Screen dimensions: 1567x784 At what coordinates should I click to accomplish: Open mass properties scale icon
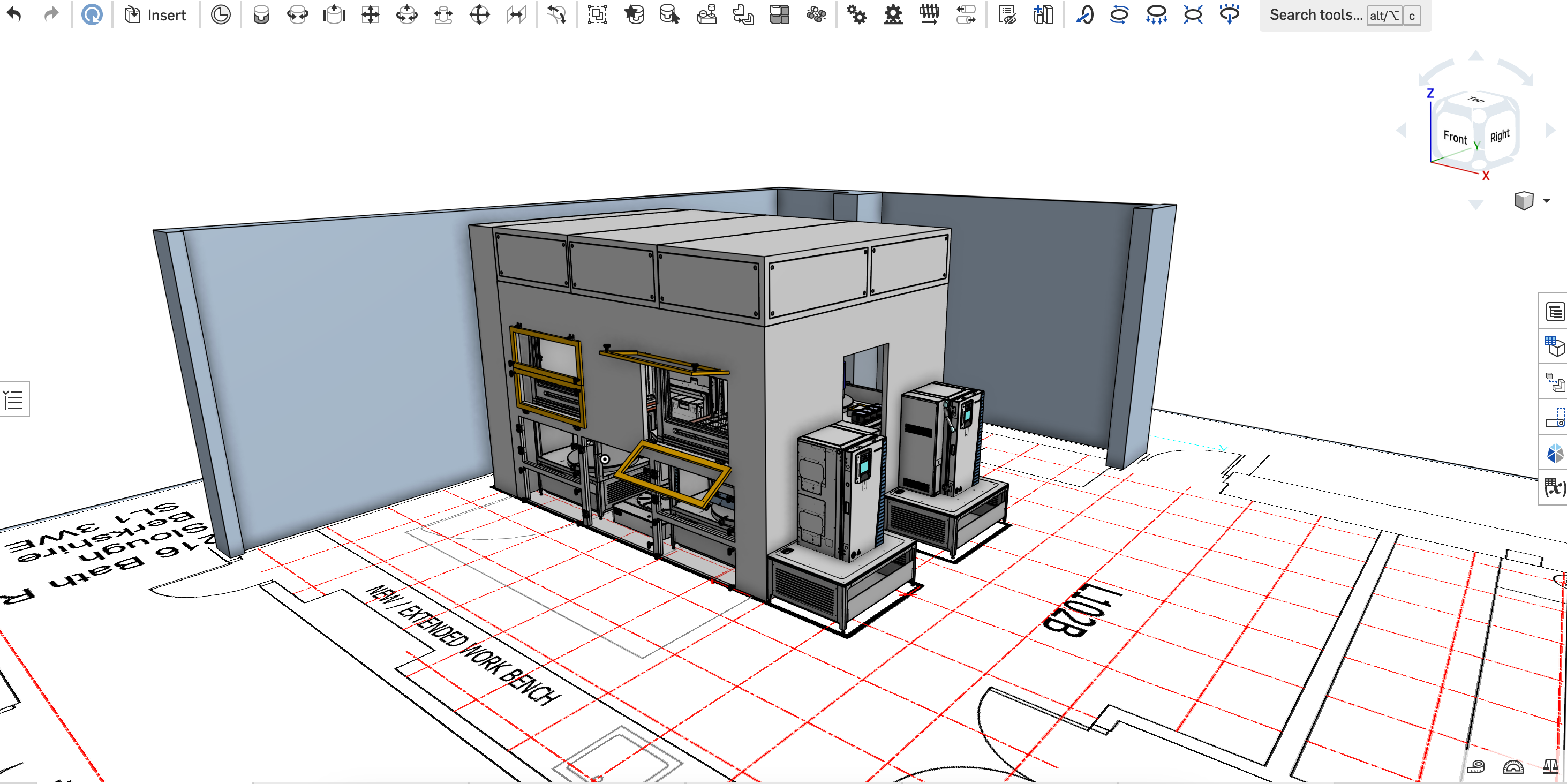pyautogui.click(x=1551, y=766)
